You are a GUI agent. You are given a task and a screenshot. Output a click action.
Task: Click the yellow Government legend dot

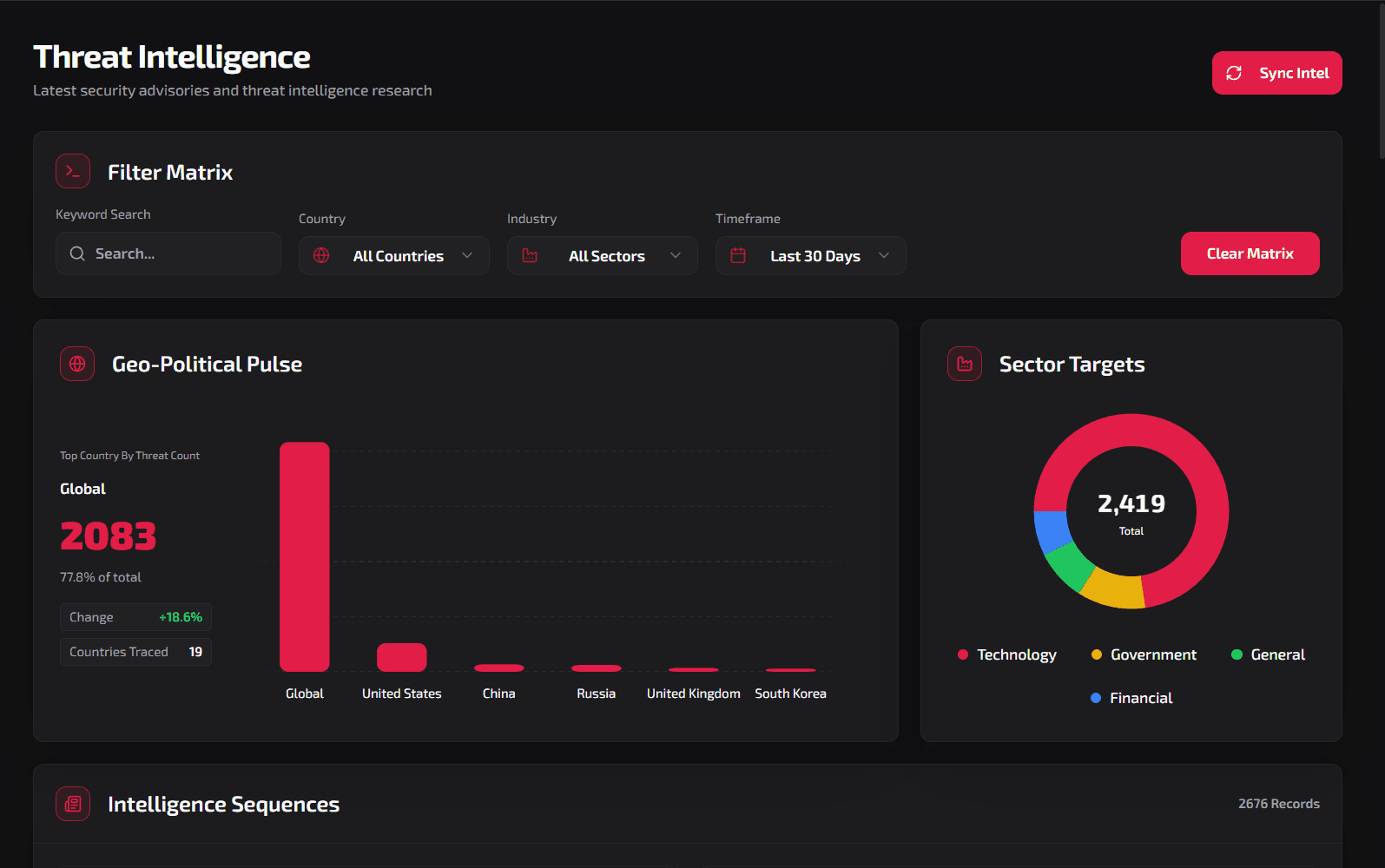point(1097,654)
